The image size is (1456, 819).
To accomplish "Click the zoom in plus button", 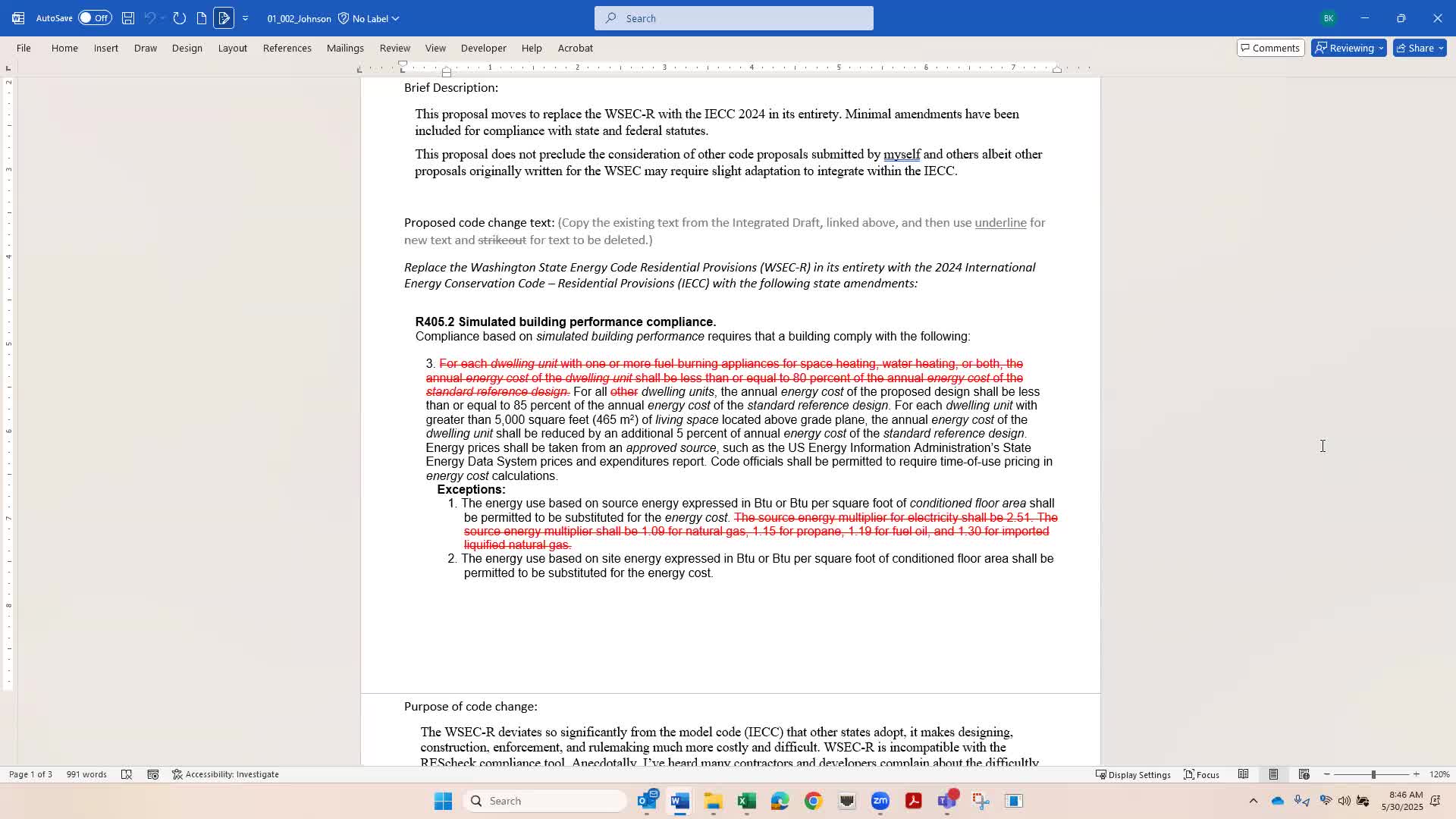I will pyautogui.click(x=1417, y=774).
